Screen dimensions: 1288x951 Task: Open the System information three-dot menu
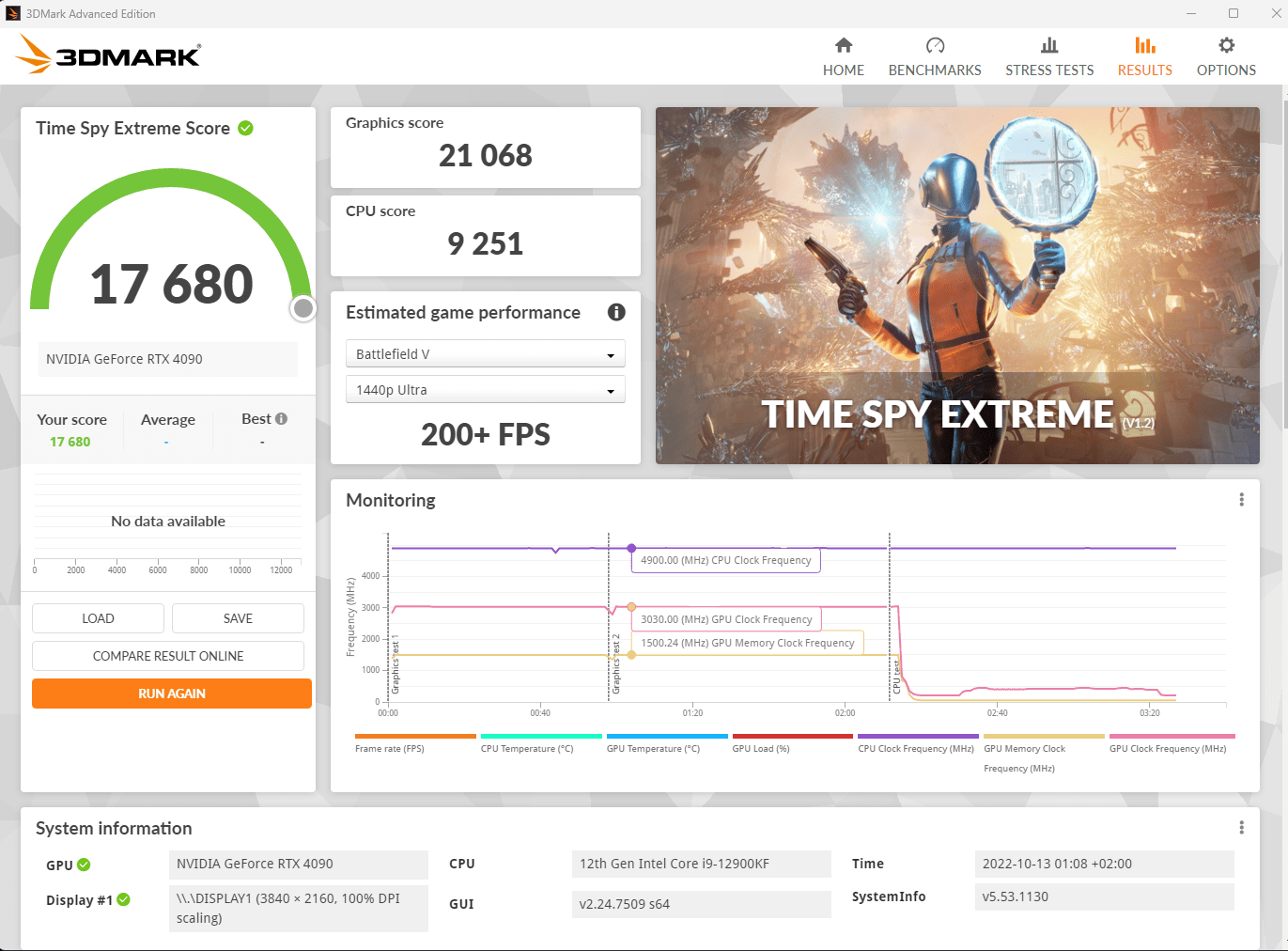tap(1241, 828)
